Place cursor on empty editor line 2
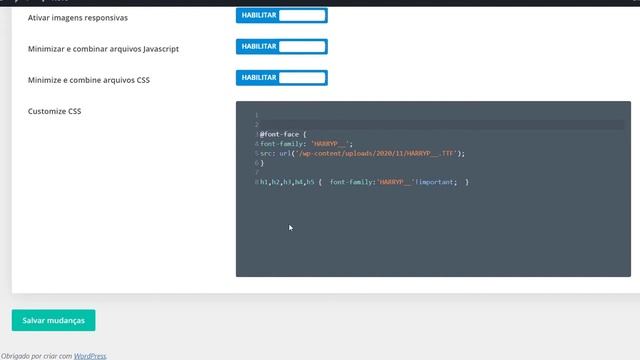 pyautogui.click(x=441, y=124)
